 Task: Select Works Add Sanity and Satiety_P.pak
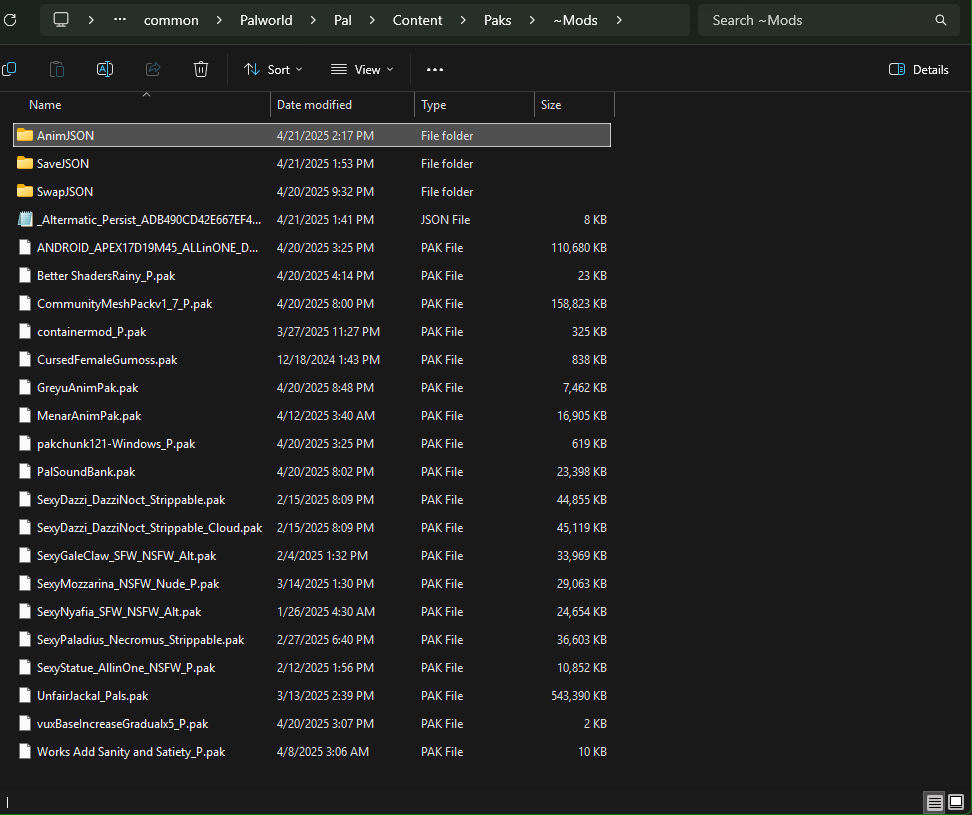(131, 752)
